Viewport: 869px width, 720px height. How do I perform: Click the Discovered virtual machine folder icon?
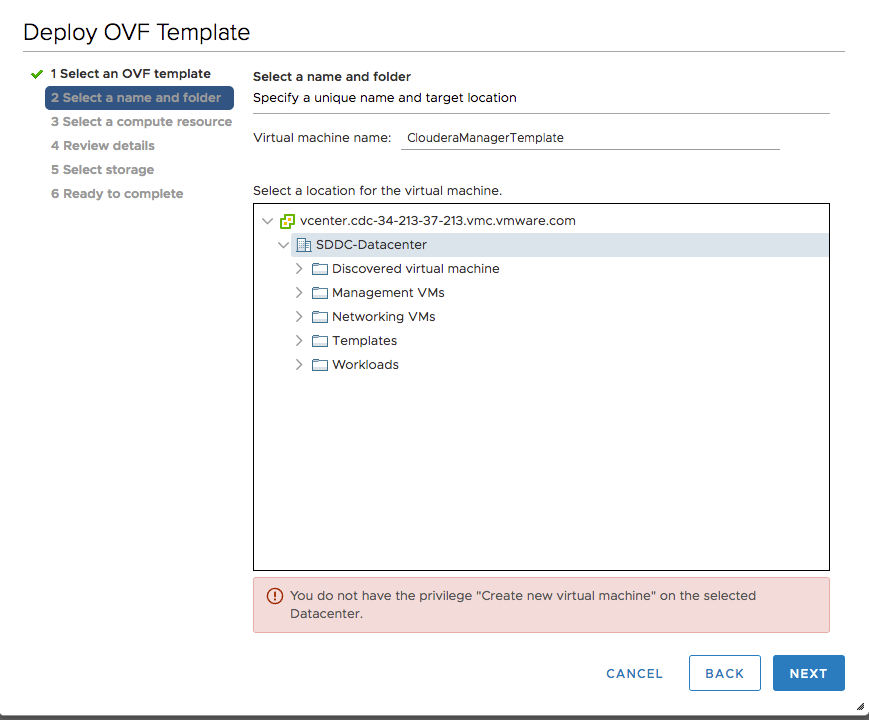(x=320, y=269)
